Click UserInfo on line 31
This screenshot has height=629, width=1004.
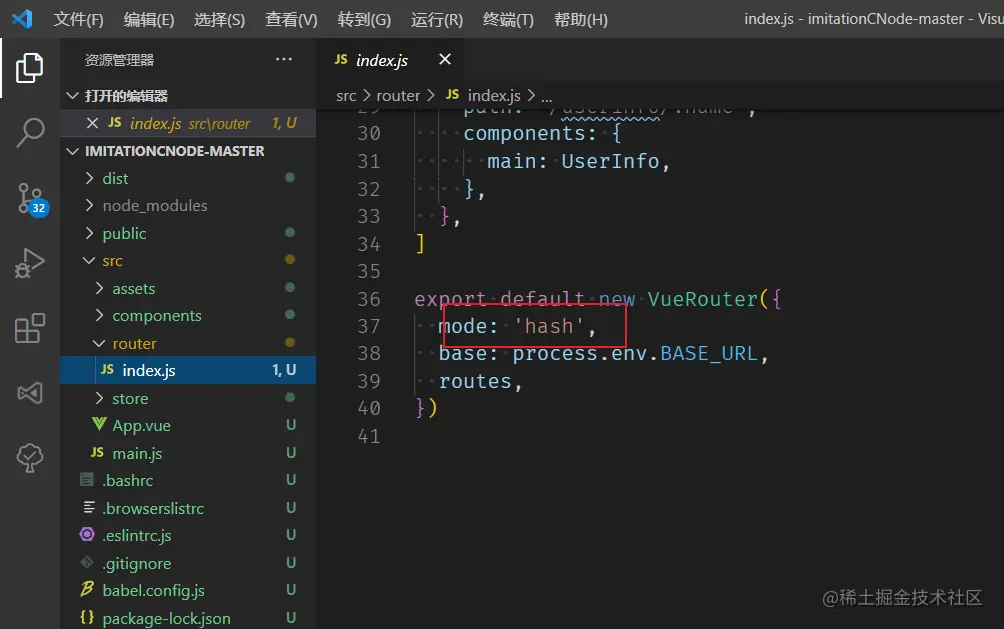click(610, 161)
